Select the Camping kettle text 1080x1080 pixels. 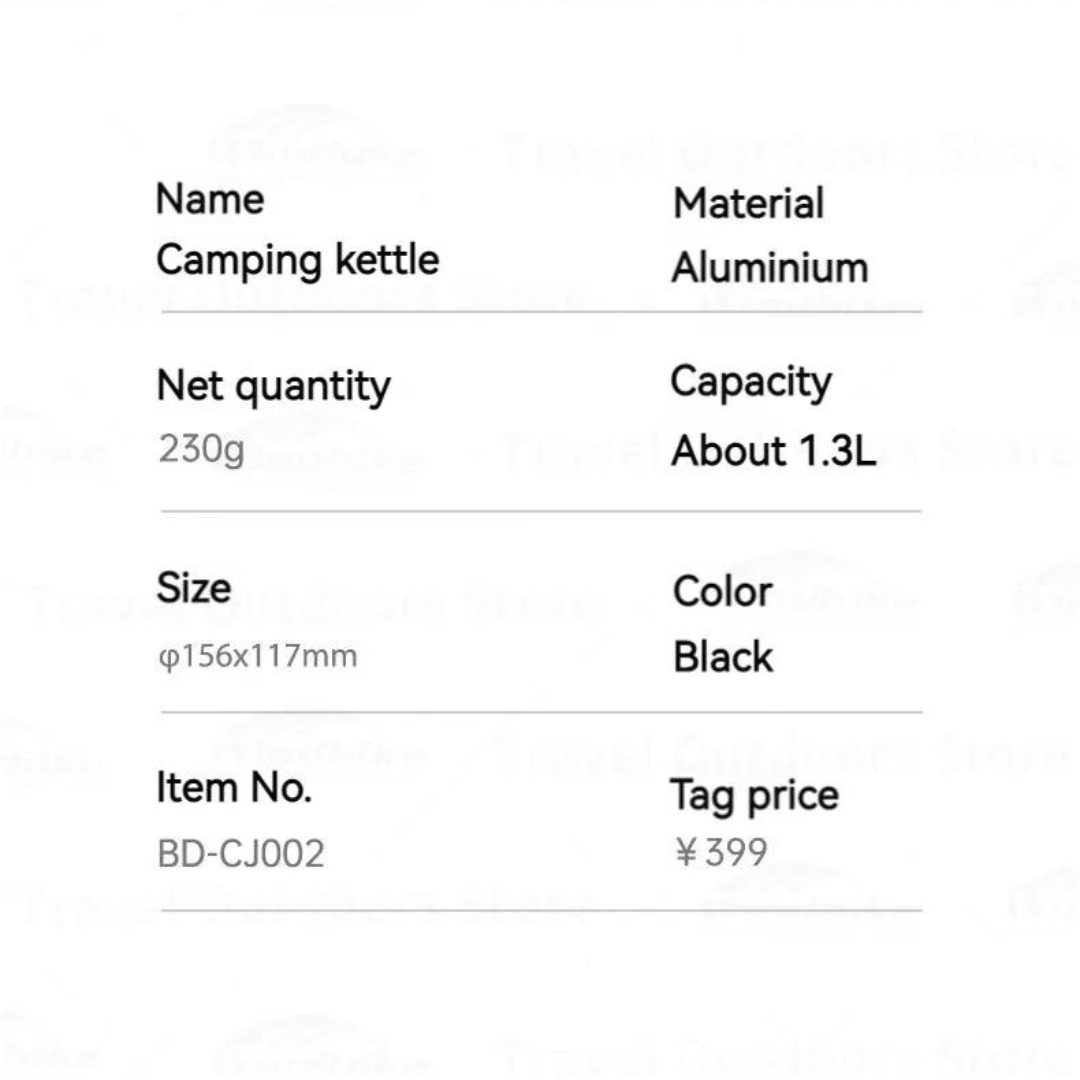297,260
